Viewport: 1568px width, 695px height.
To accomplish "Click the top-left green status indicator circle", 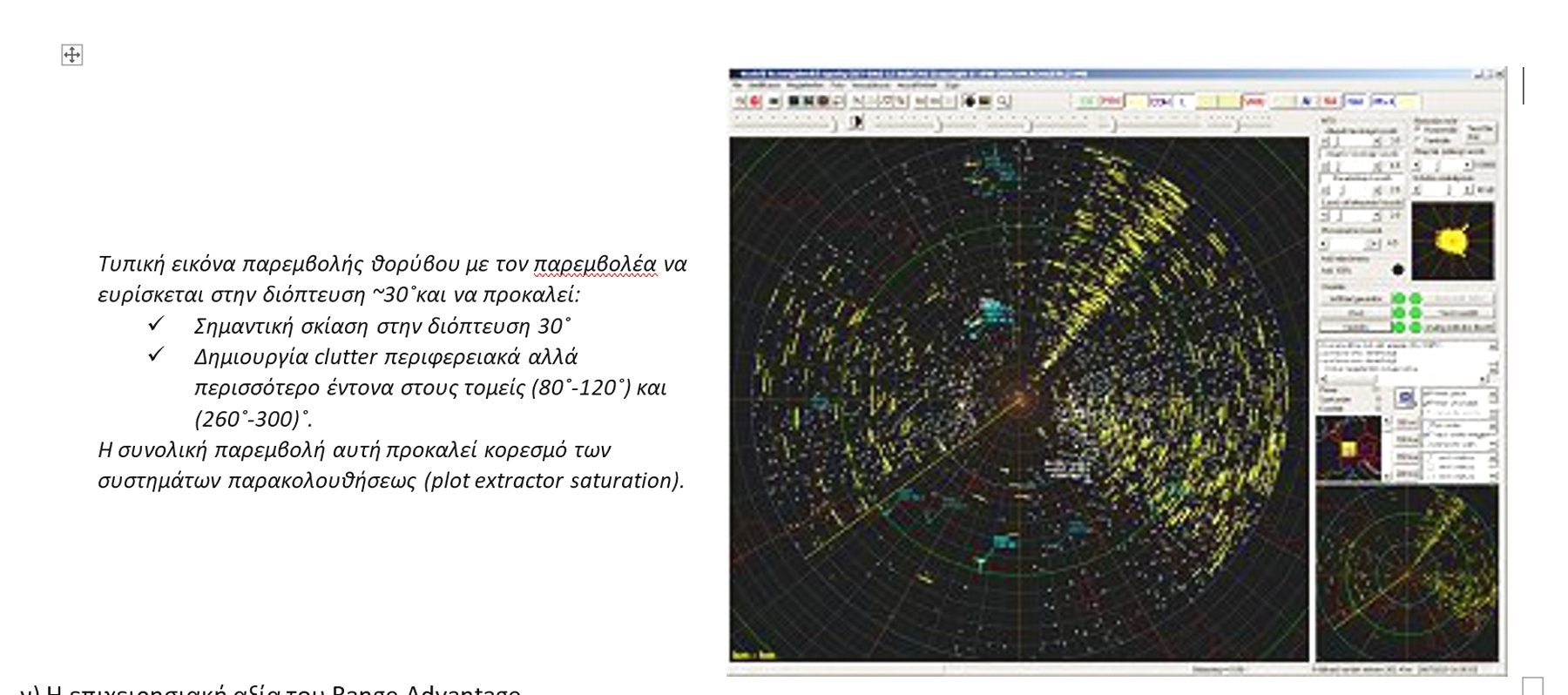I will coord(1399,299).
